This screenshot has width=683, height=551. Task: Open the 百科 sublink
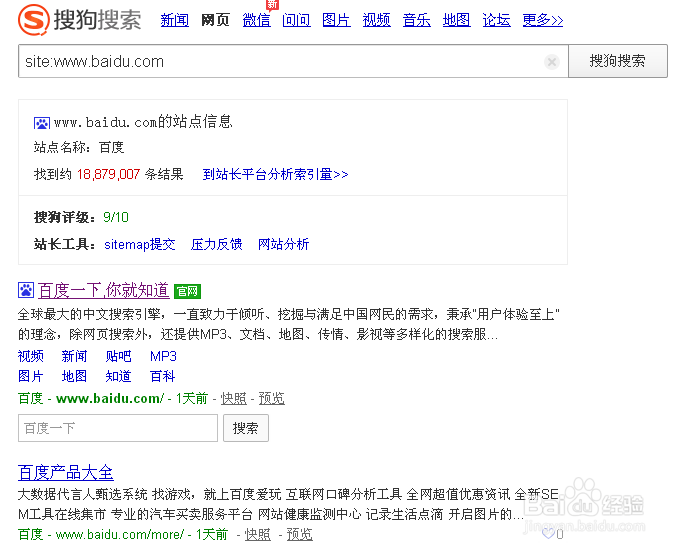point(162,376)
